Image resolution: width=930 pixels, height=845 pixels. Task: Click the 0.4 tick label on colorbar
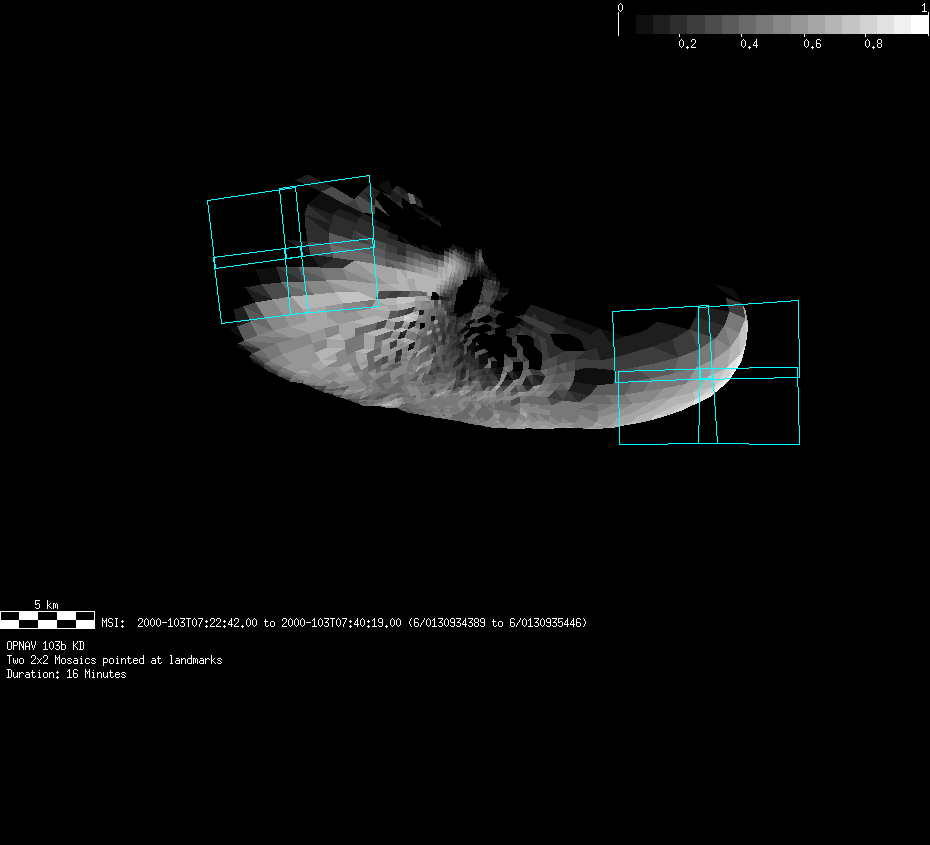749,45
